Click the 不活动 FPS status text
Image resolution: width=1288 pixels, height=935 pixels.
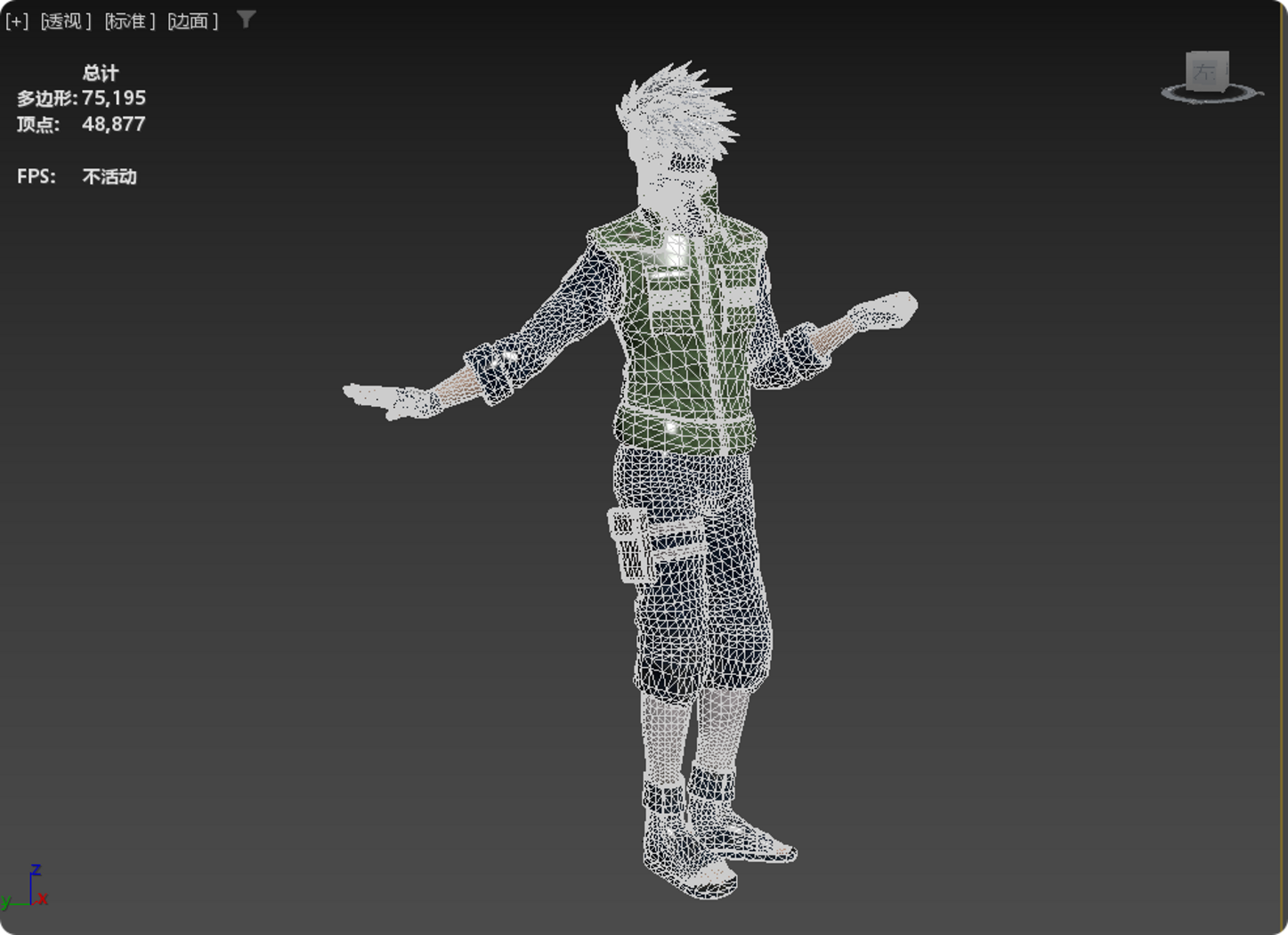[109, 176]
